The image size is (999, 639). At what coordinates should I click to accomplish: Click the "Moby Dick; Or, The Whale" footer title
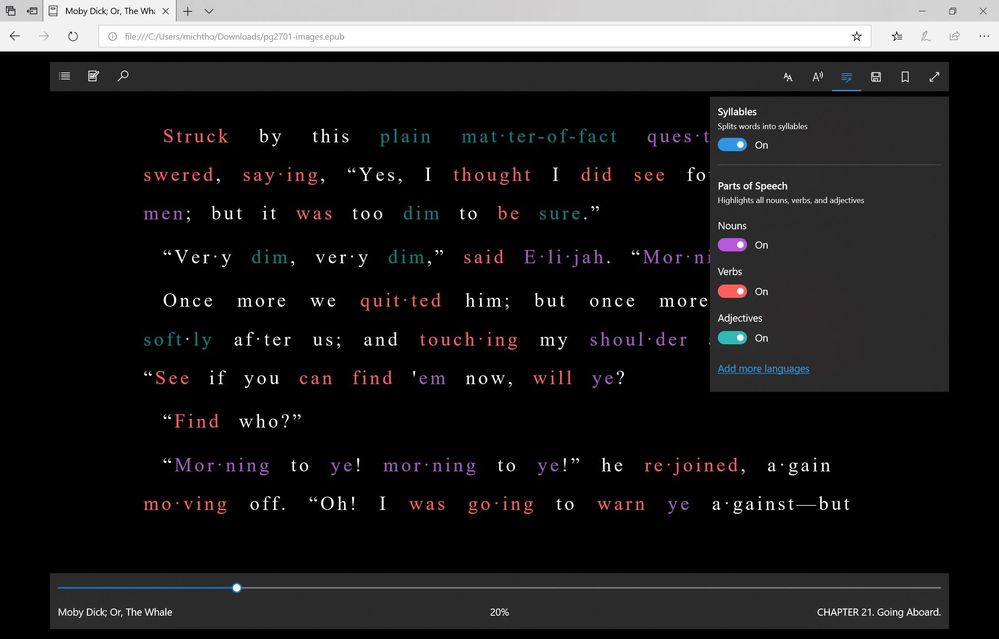point(115,612)
